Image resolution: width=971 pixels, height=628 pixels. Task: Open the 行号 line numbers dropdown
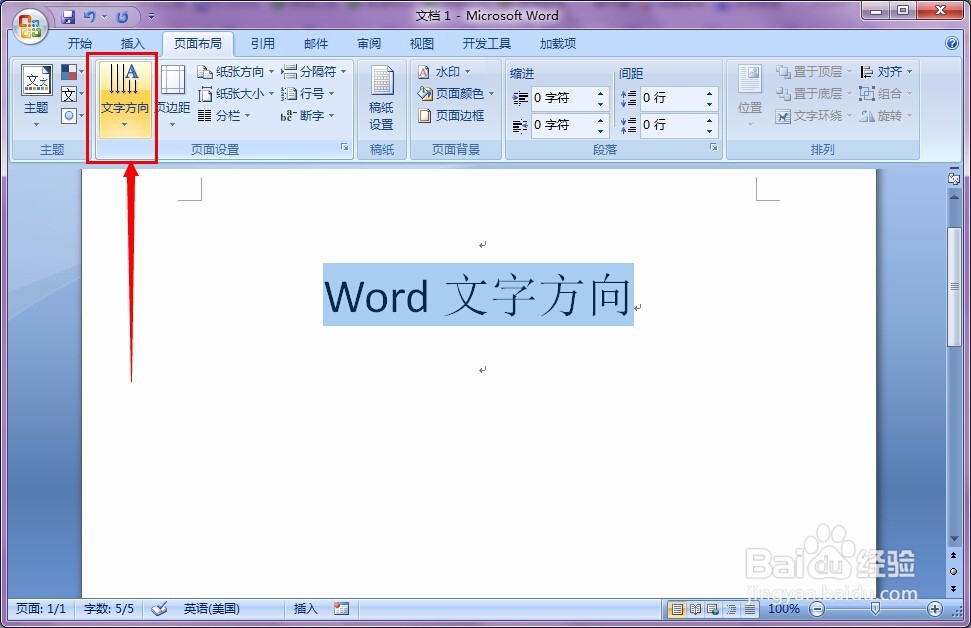pyautogui.click(x=307, y=94)
